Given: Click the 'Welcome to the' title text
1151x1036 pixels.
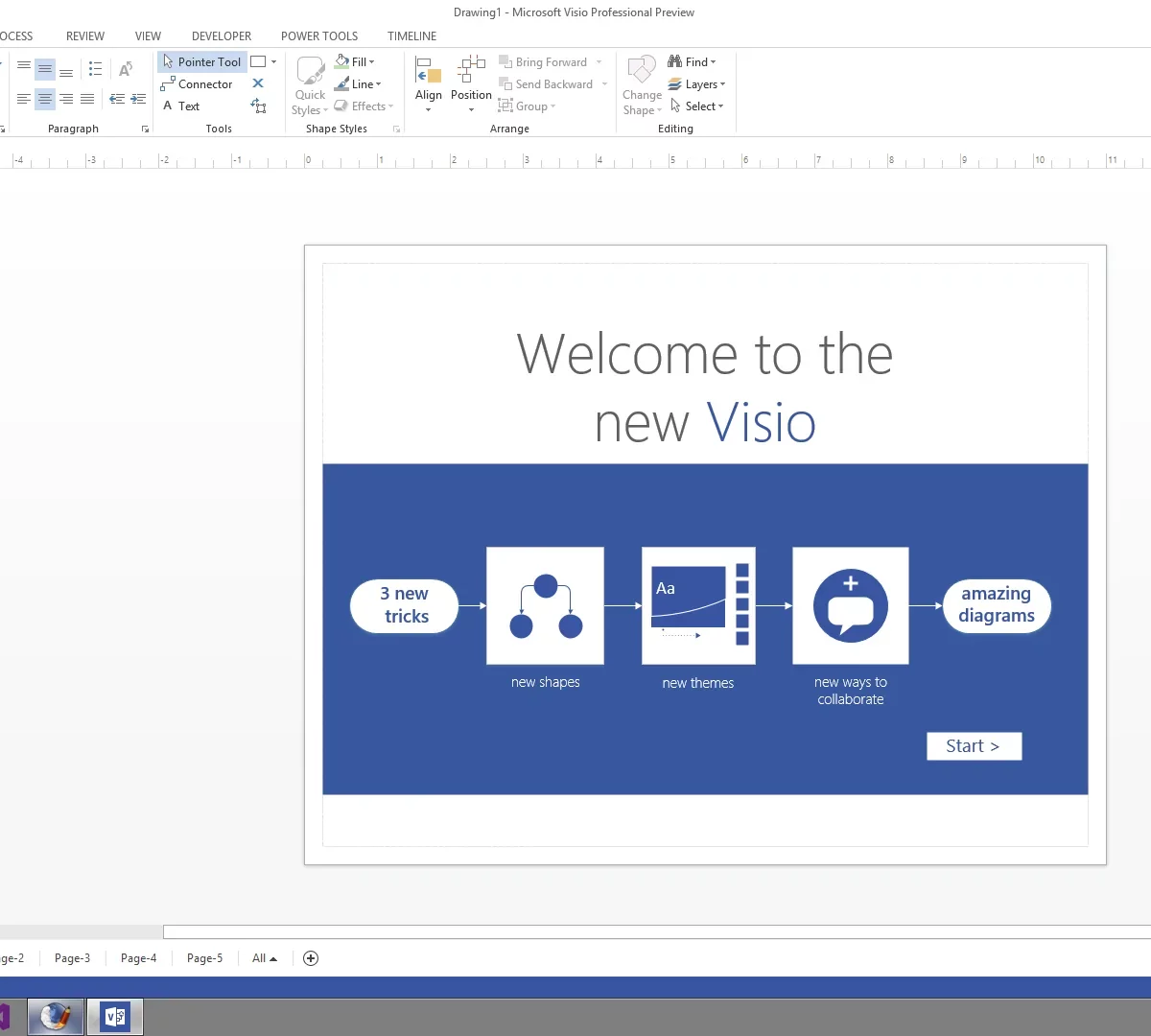Looking at the screenshot, I should coord(705,353).
